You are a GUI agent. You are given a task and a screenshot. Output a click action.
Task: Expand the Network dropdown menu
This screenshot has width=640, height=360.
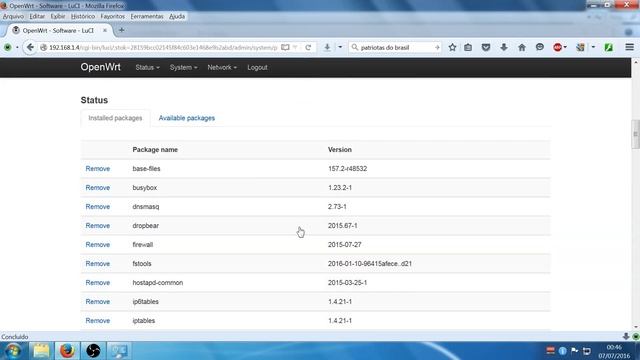[x=222, y=67]
